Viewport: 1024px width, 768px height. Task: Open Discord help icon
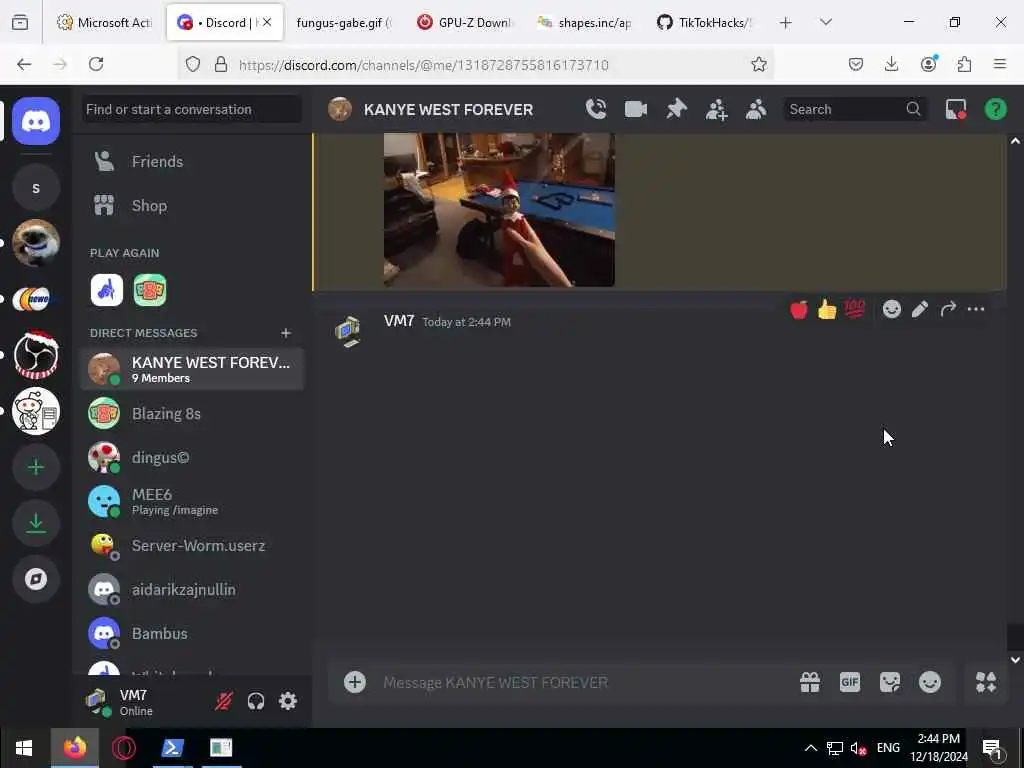pos(995,109)
